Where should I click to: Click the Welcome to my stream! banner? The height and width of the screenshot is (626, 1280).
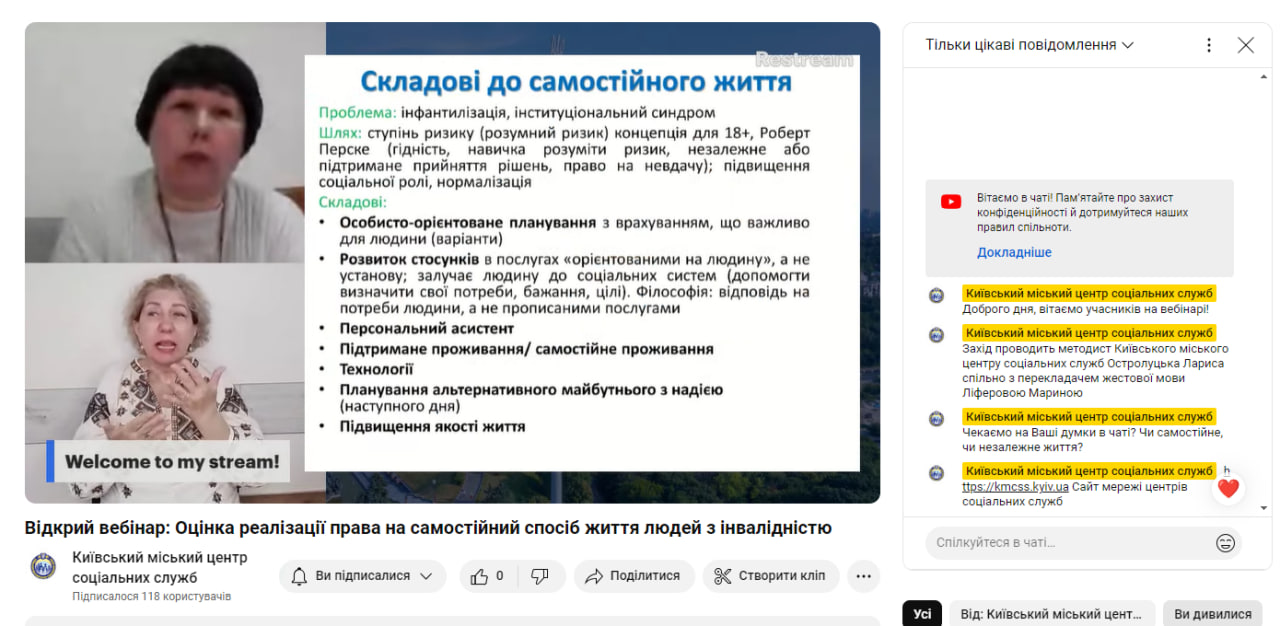point(167,462)
